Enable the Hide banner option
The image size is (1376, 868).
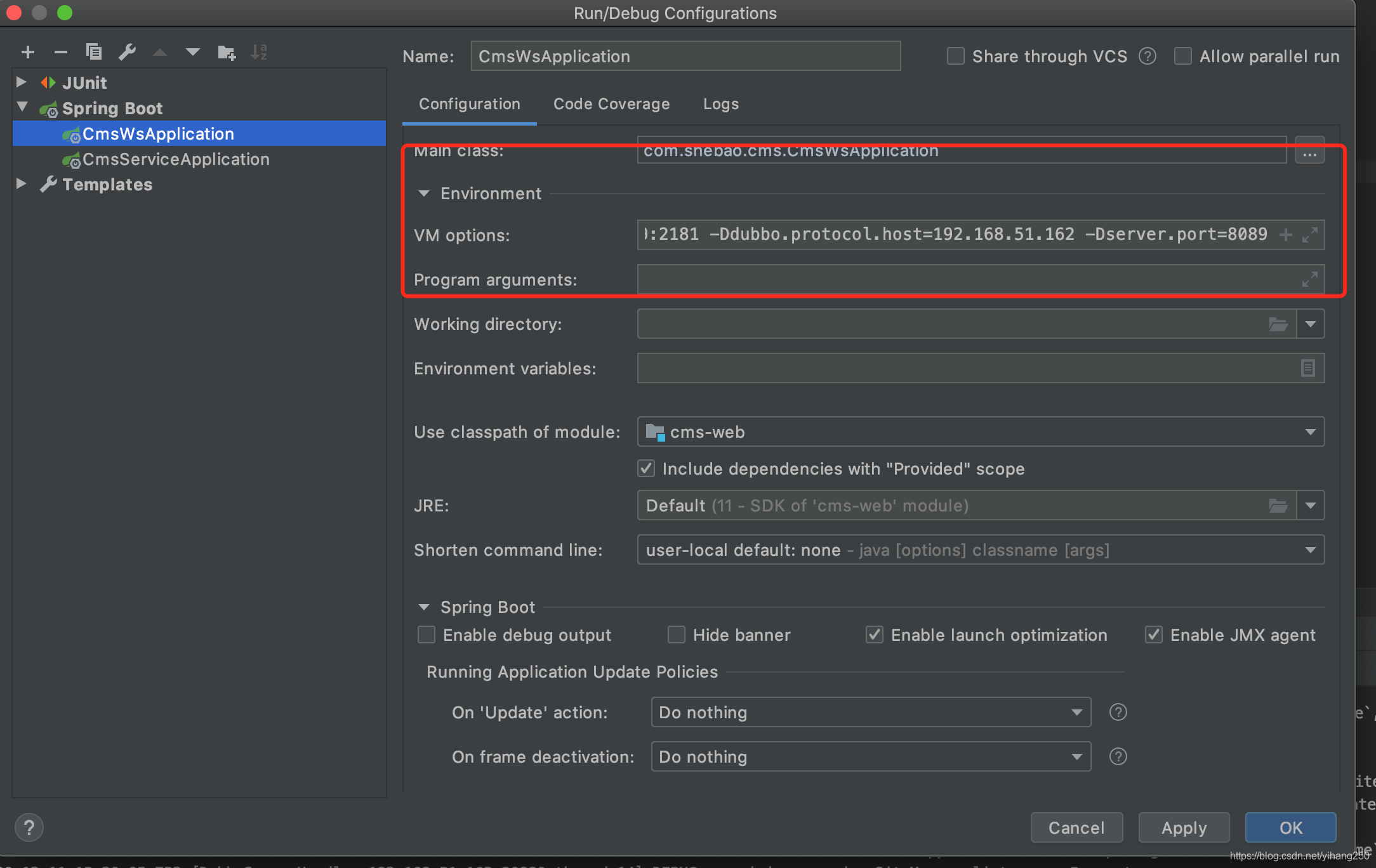[676, 635]
